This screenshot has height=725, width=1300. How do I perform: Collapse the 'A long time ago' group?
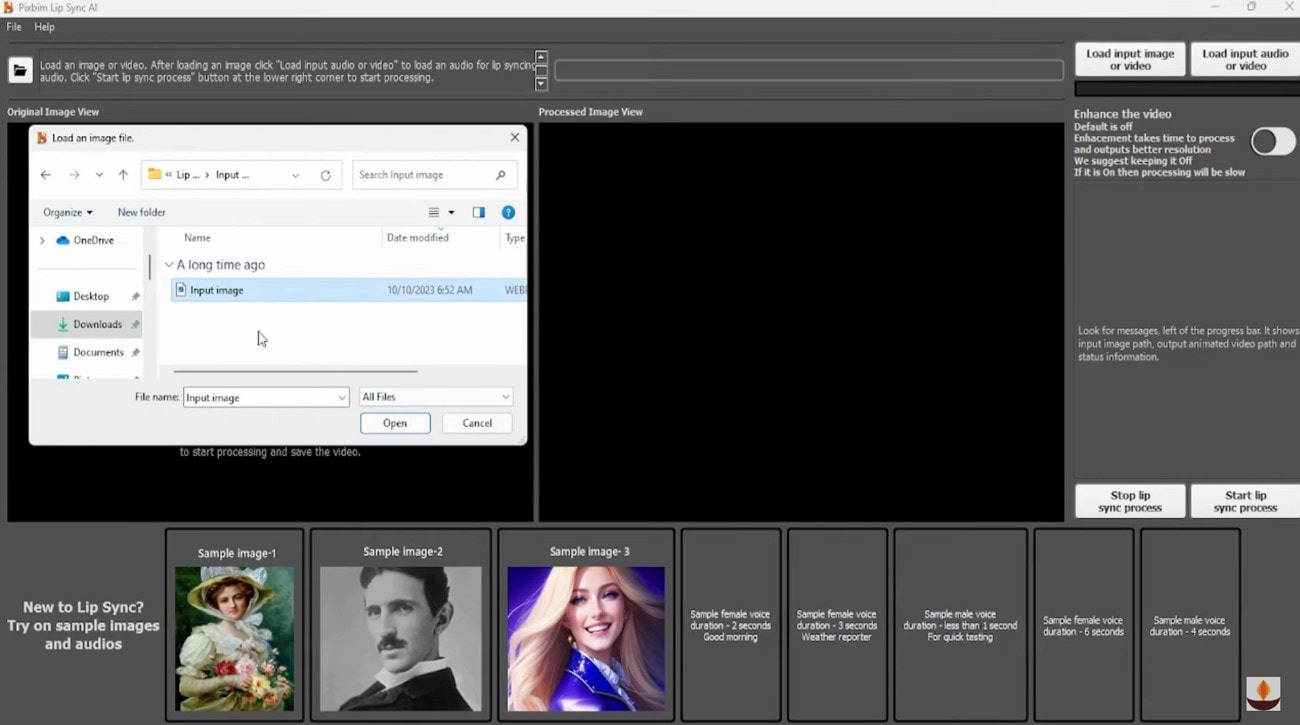point(169,265)
